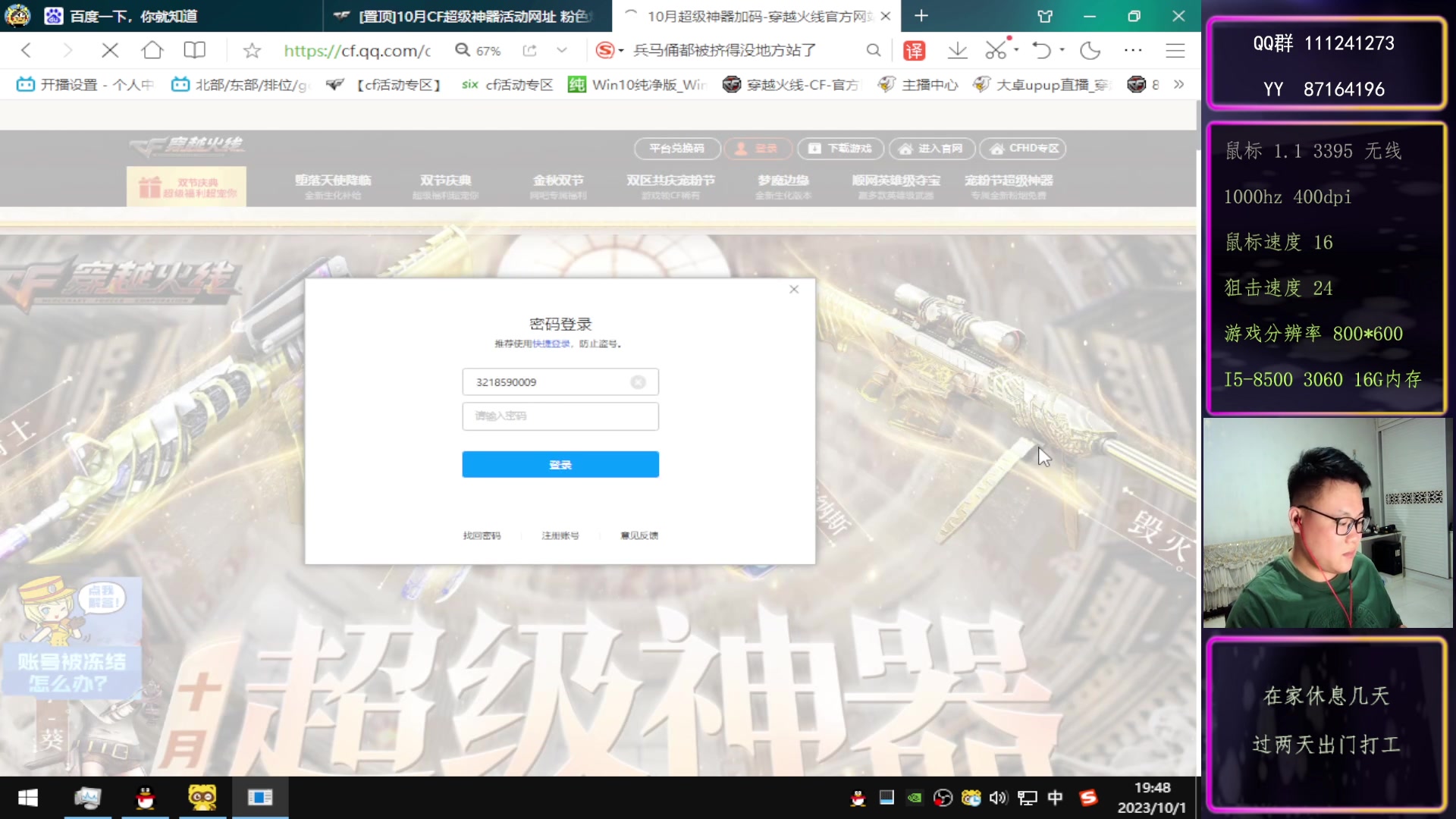Open the browser window taskbar icon
Viewport: 1456px width, 819px height.
[260, 798]
